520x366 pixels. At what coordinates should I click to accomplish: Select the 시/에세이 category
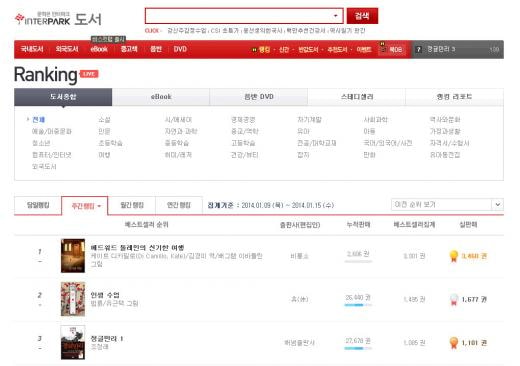[x=178, y=119]
